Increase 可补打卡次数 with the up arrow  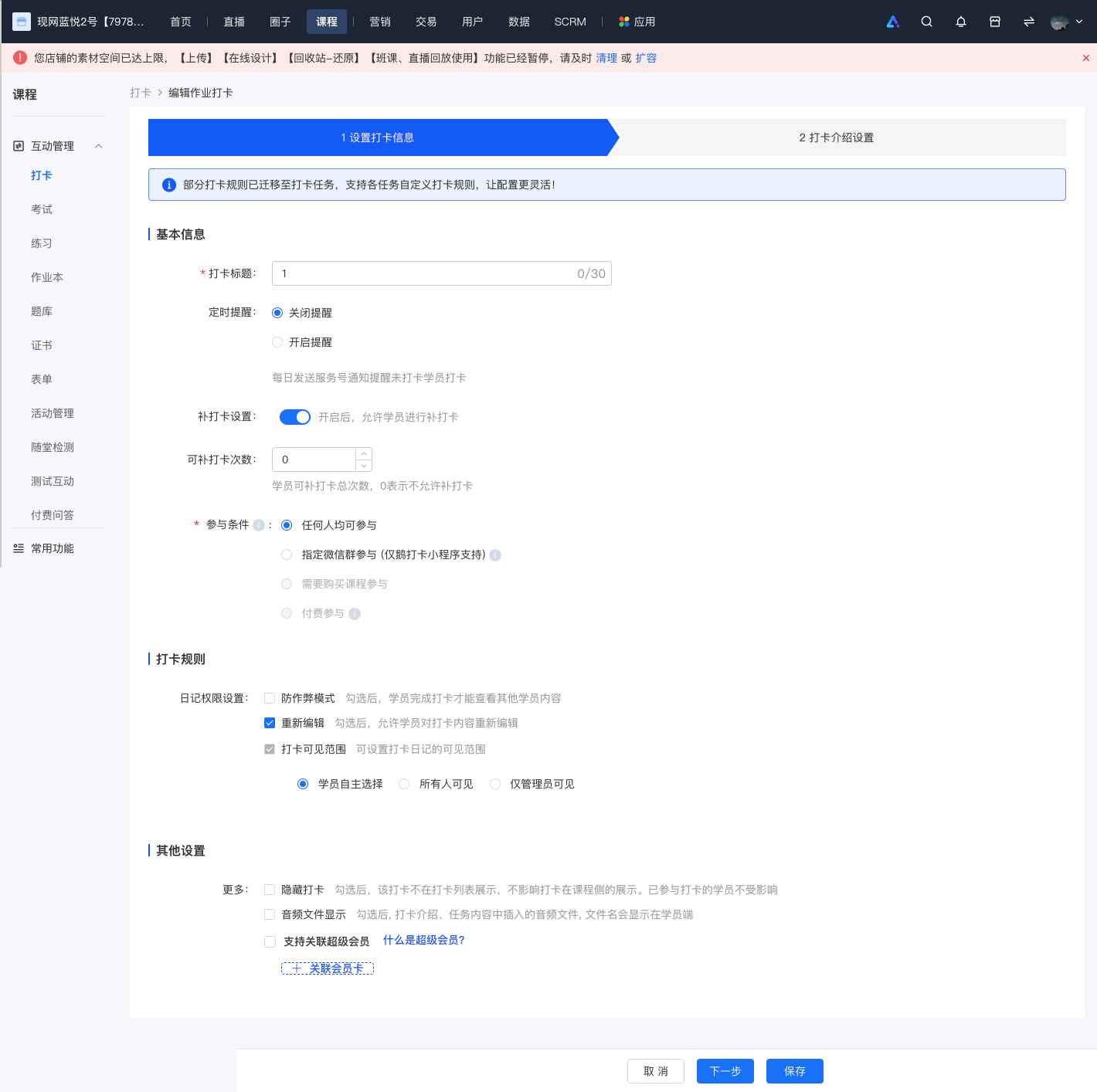click(364, 453)
